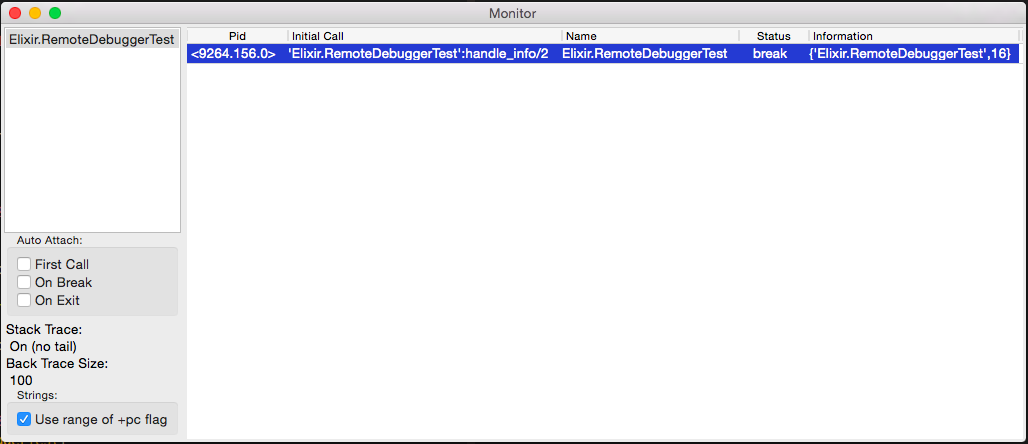Click the break status cell in process row
1028x444 pixels.
tap(770, 54)
